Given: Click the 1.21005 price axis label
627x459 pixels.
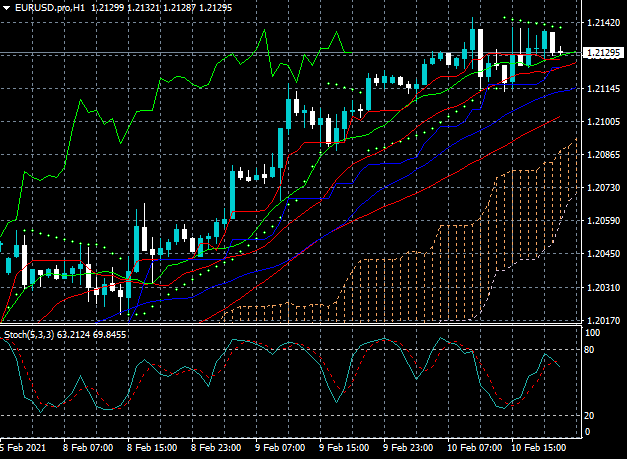Looking at the screenshot, I should (603, 122).
